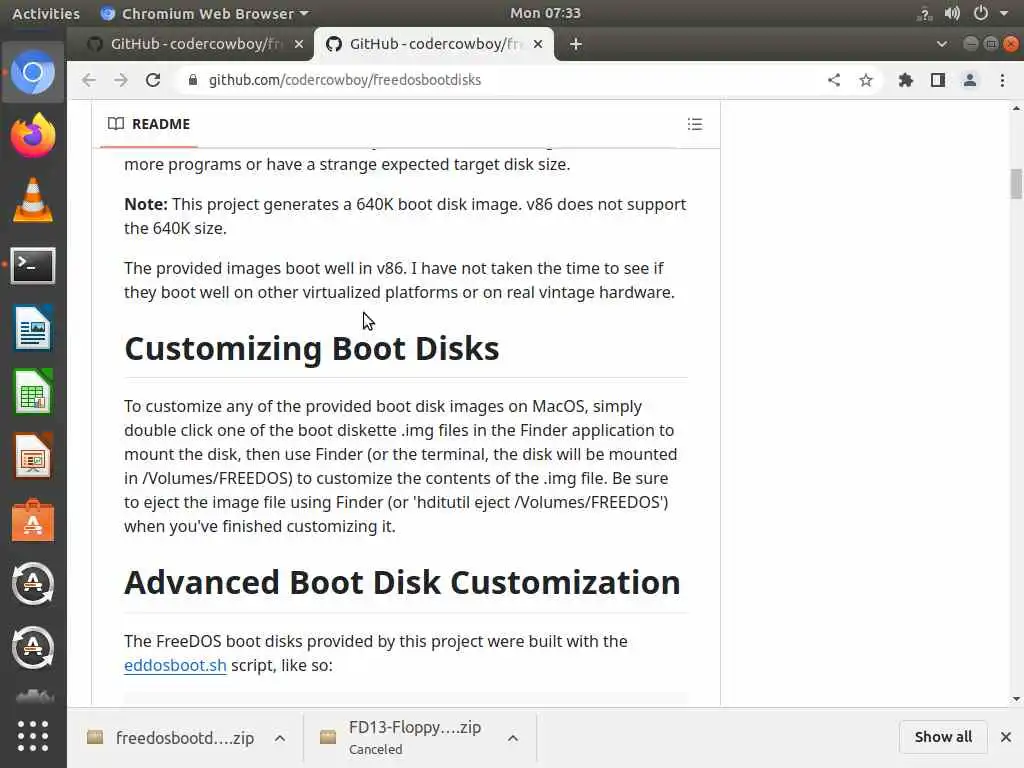Click the scrollbar down arrow

(x=1016, y=699)
